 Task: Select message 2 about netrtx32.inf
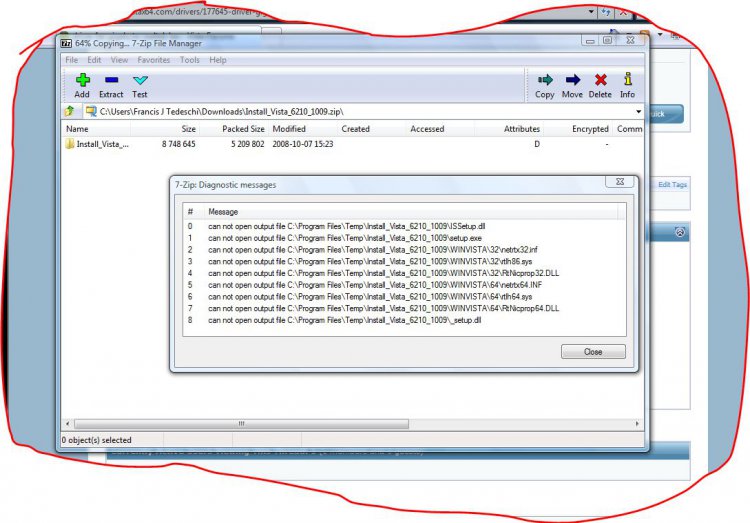coord(404,250)
